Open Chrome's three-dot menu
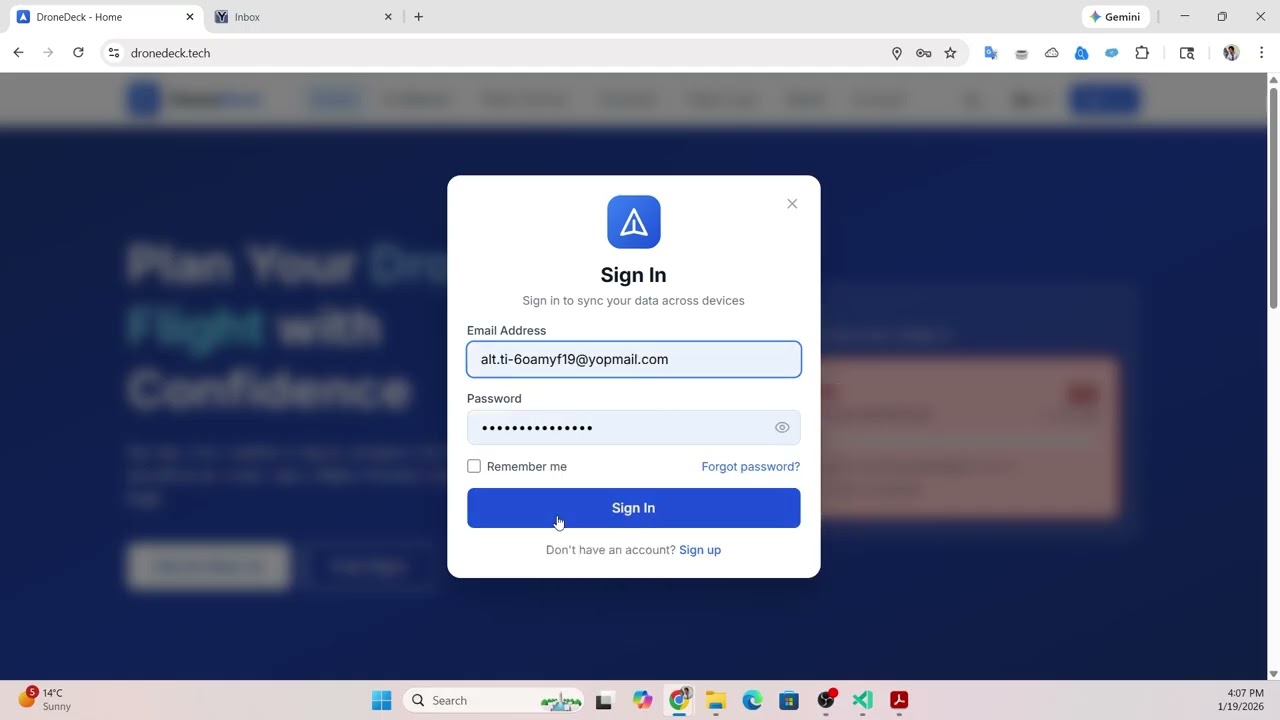 click(1261, 53)
